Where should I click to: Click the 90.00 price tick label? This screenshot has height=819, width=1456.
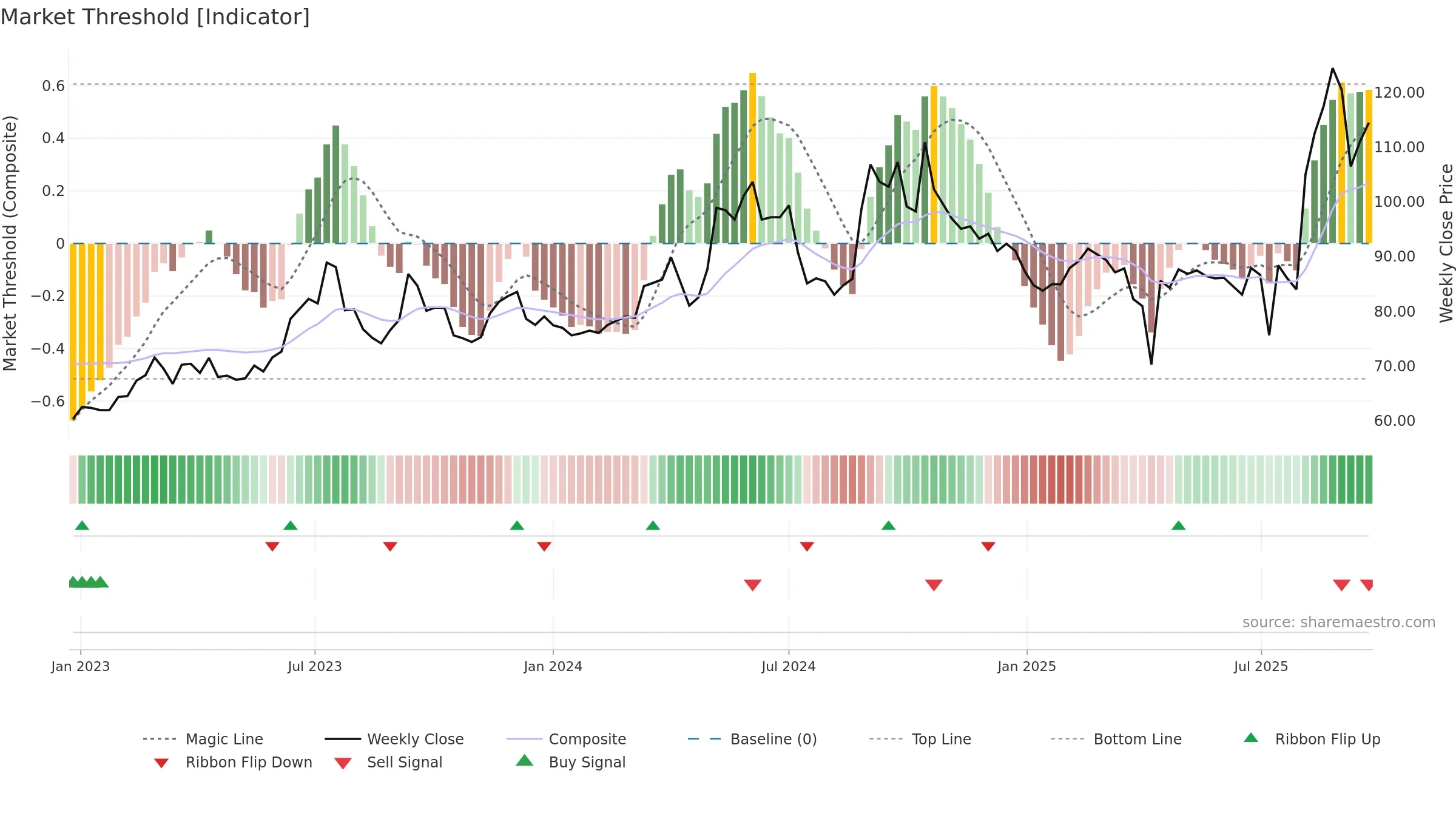coord(1395,256)
